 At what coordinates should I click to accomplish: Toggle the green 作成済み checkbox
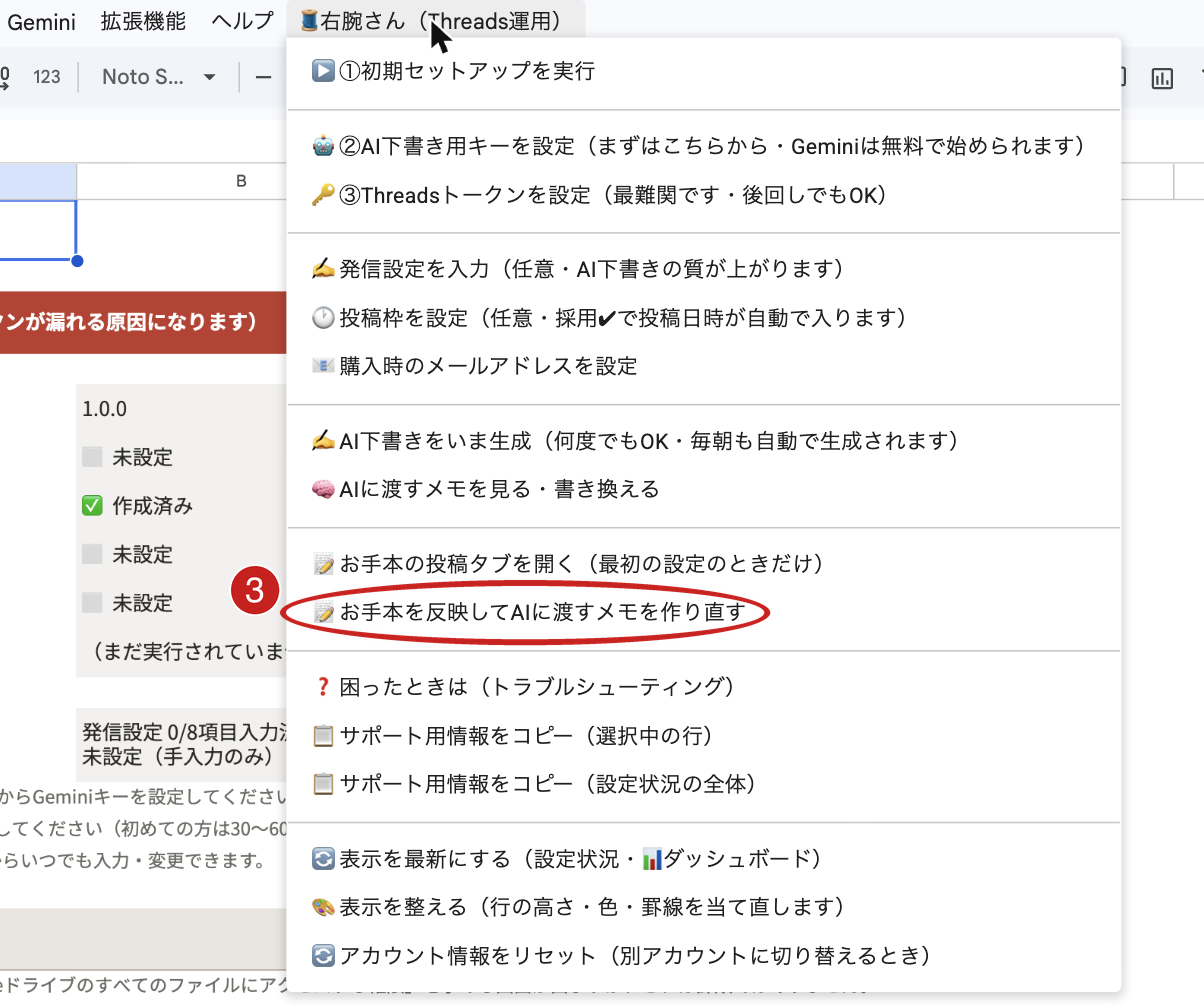point(92,506)
